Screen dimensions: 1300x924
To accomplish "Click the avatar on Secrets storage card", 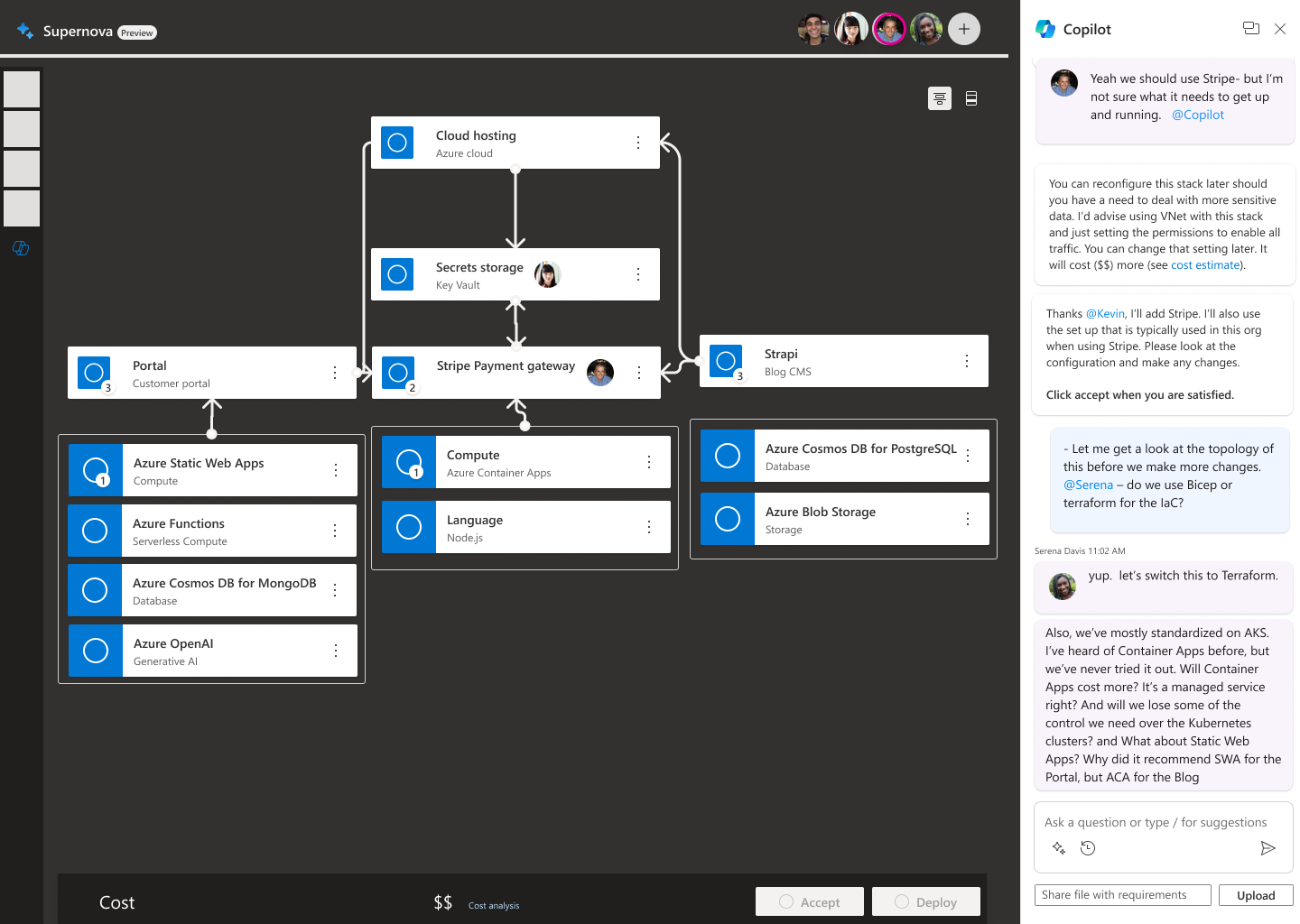I will click(x=547, y=274).
